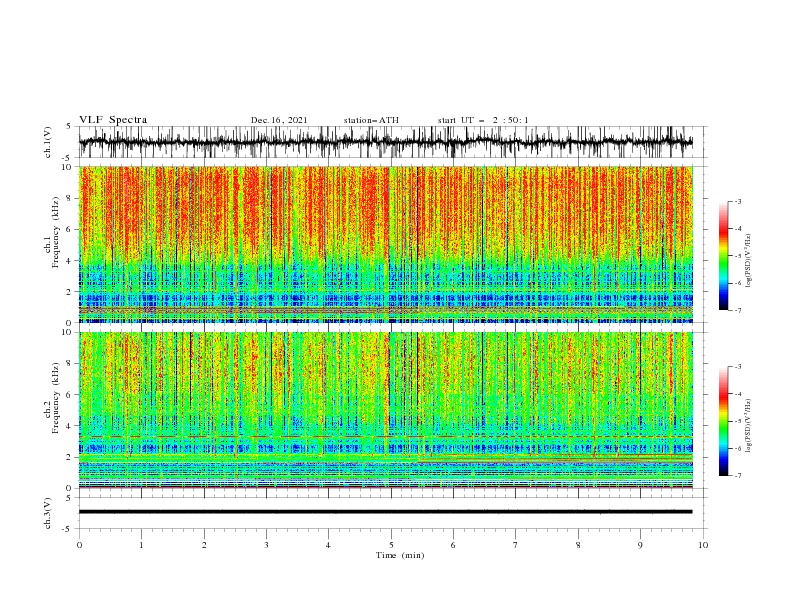Click the ch.1 color scale bar
Screen dimensions: 792x612
point(723,256)
